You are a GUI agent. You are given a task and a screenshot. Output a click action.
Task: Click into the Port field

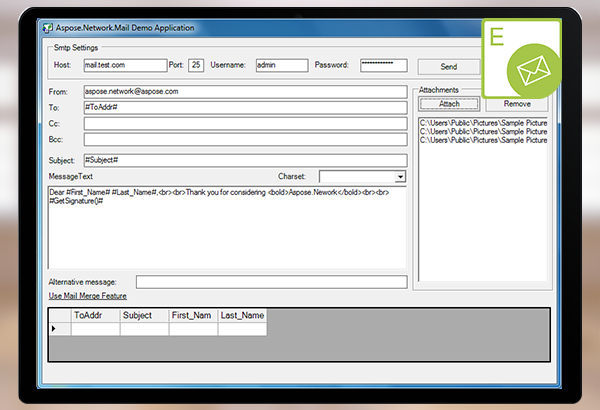196,65
